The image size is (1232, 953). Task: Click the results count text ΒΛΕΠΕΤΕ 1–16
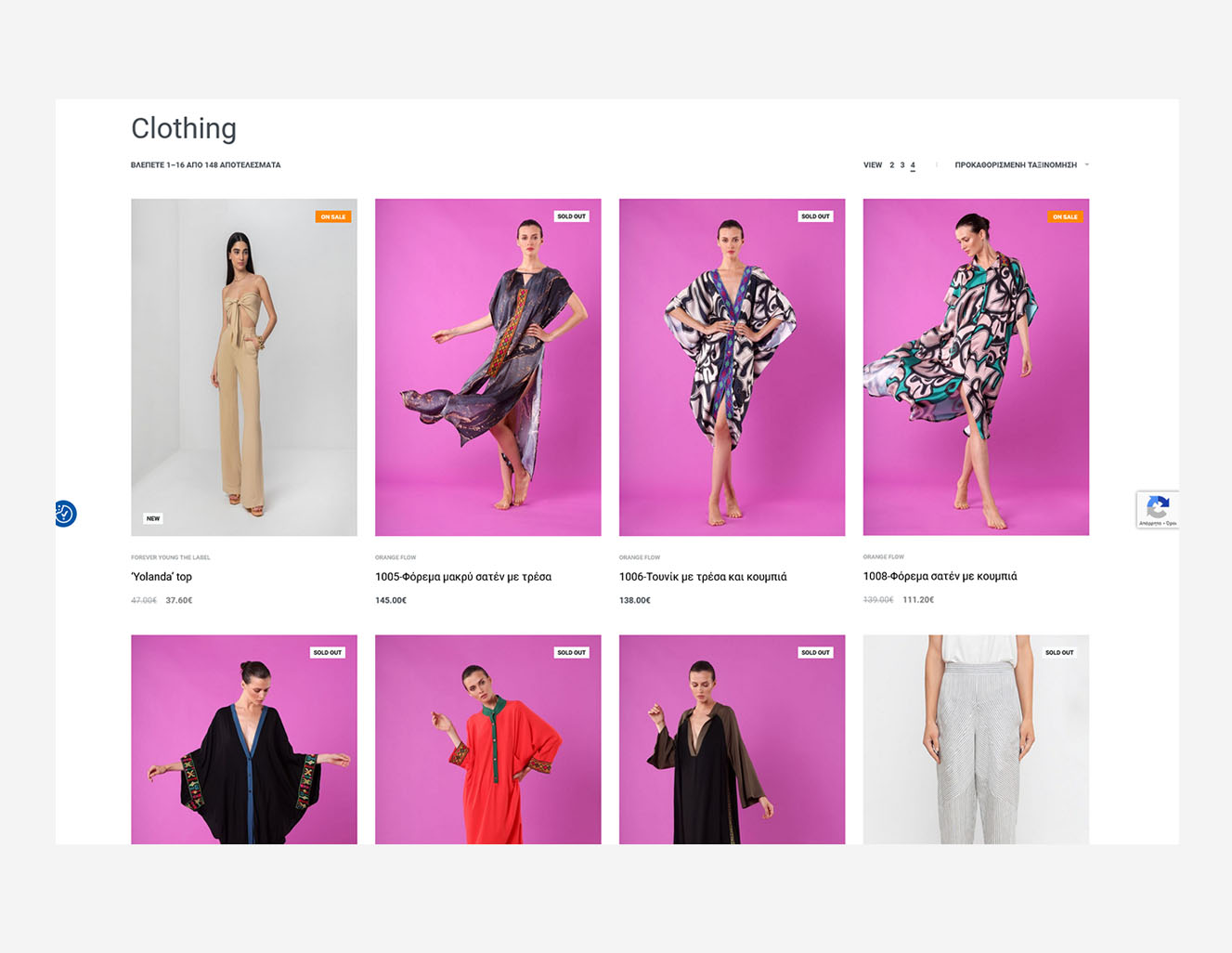(205, 165)
